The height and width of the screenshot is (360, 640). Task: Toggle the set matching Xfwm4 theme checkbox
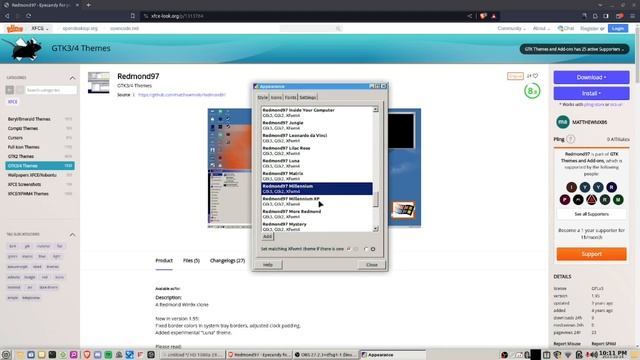[x=349, y=249]
